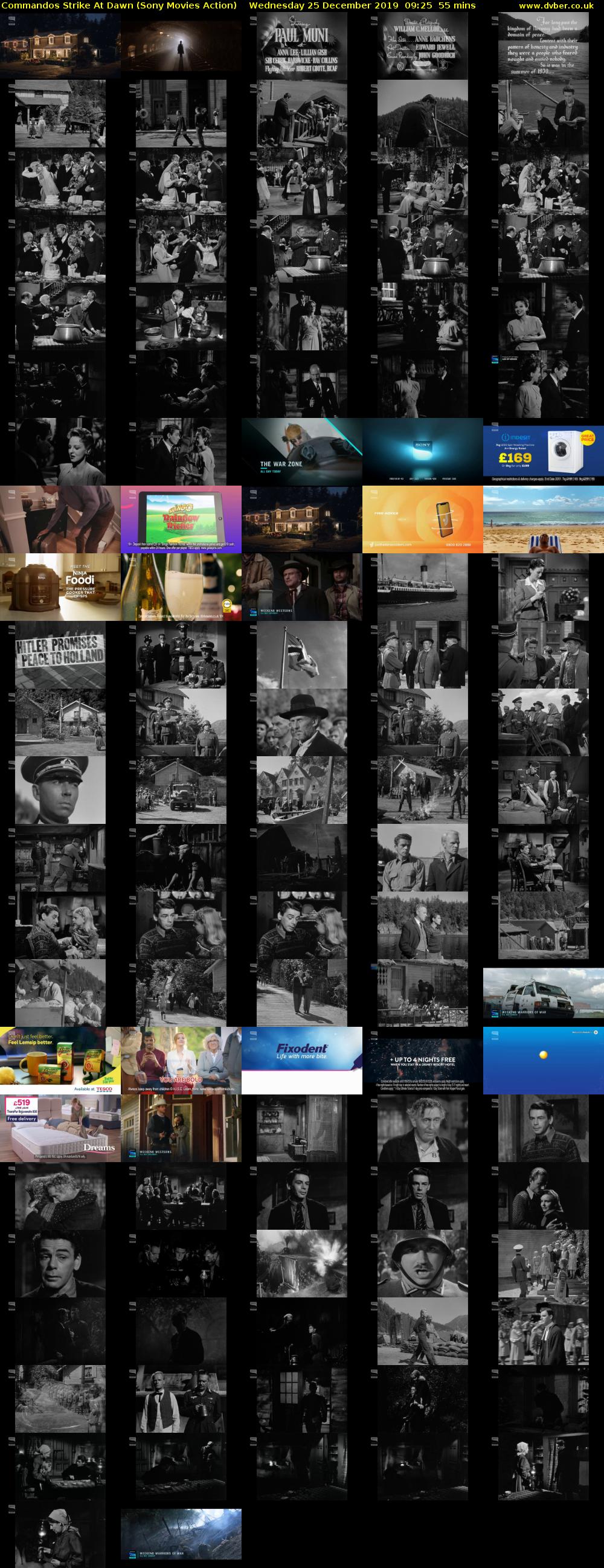Open 'The War Zone' promo thumbnail
This screenshot has width=604, height=1568.
click(302, 452)
